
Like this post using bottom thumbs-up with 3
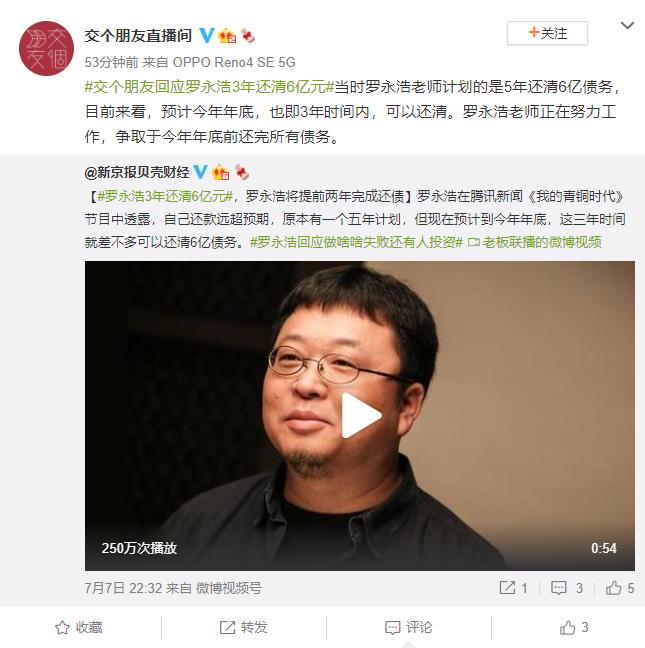[x=574, y=627]
